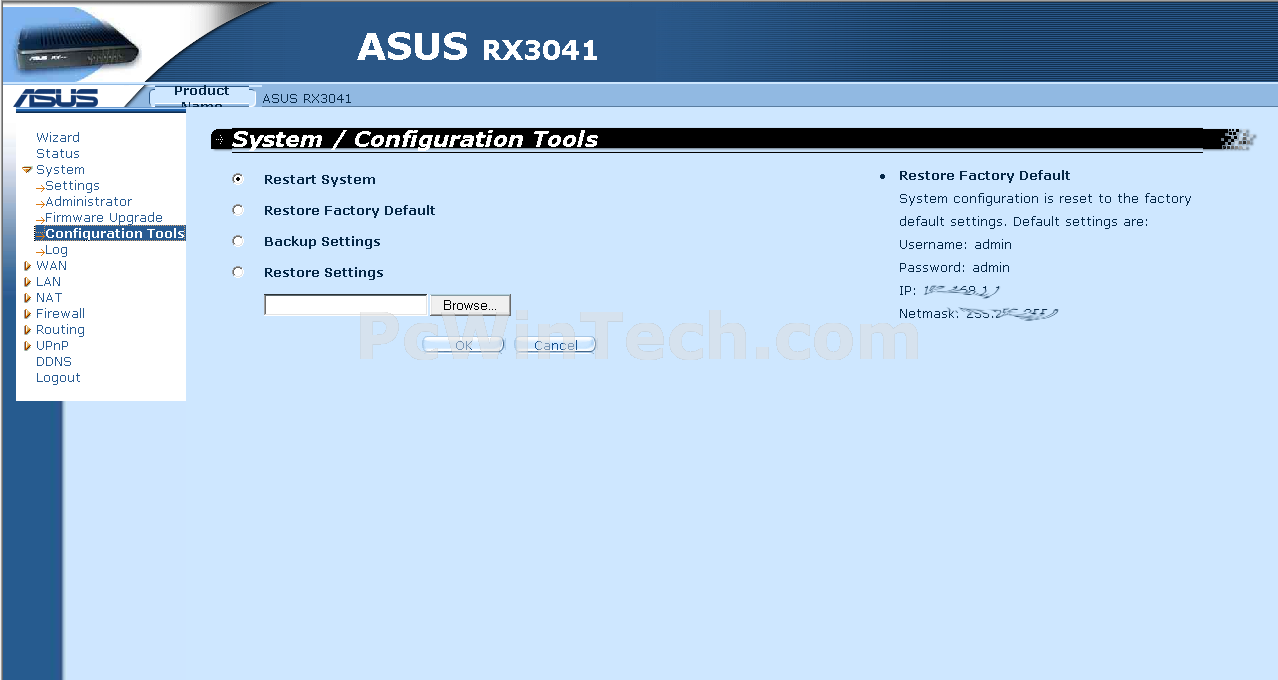Image resolution: width=1278 pixels, height=680 pixels.
Task: Click the ASUS RX3041 product name text
Action: (x=307, y=99)
